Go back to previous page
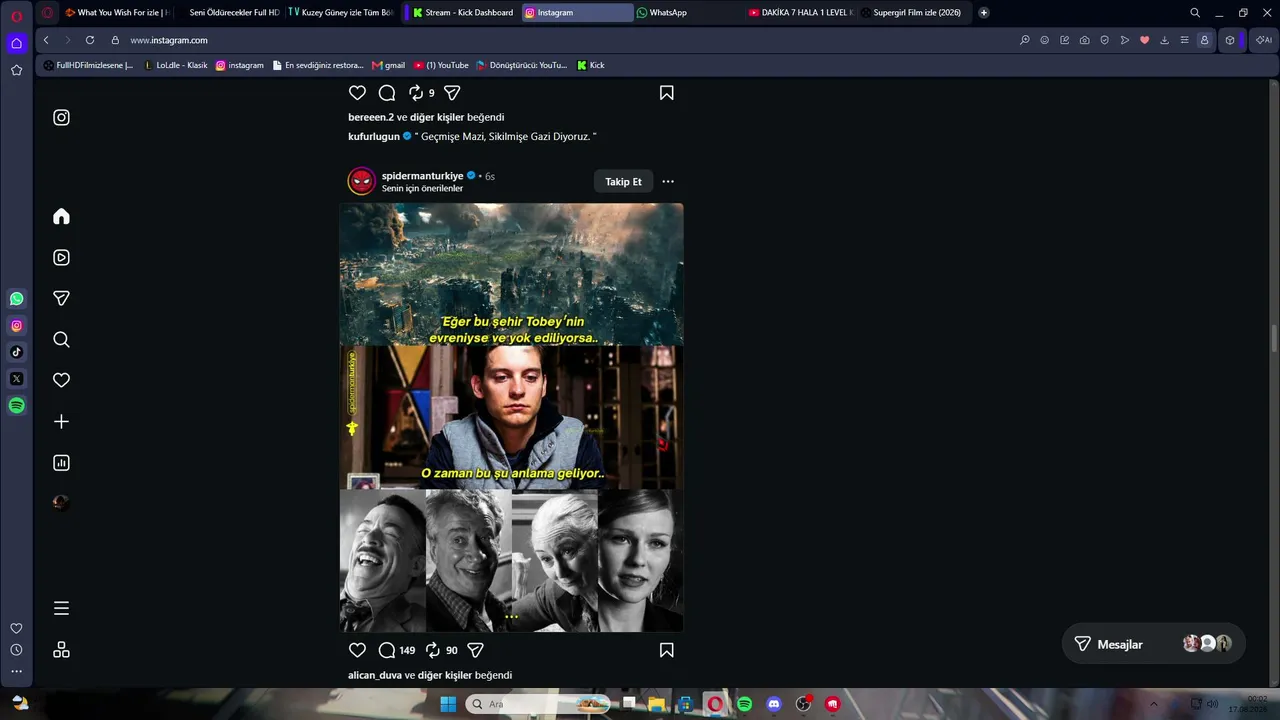The width and height of the screenshot is (1280, 720). click(46, 40)
